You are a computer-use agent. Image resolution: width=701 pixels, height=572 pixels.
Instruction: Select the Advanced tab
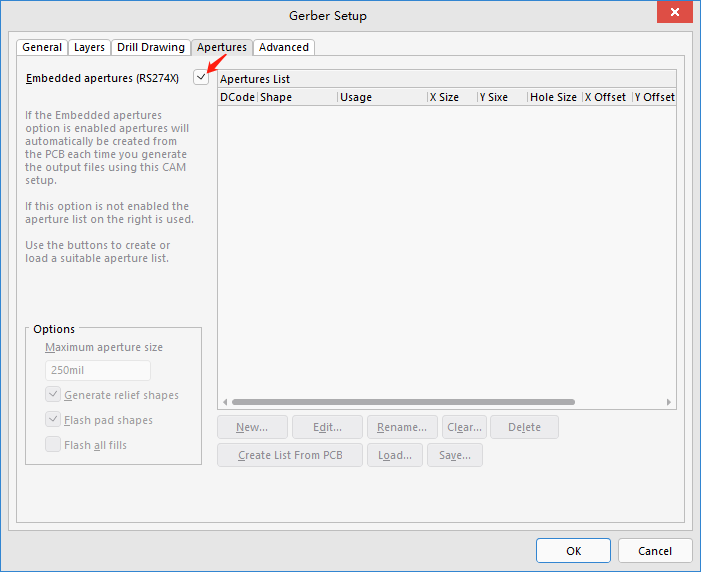(x=284, y=47)
